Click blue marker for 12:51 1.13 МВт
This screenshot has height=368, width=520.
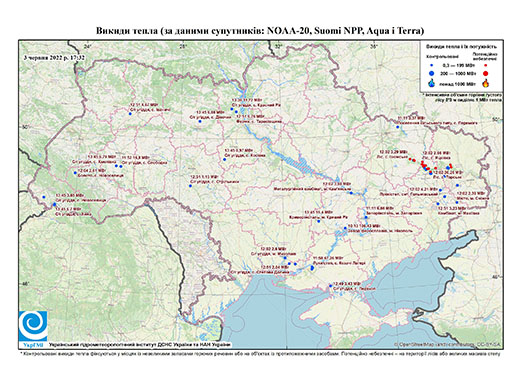(x=190, y=186)
